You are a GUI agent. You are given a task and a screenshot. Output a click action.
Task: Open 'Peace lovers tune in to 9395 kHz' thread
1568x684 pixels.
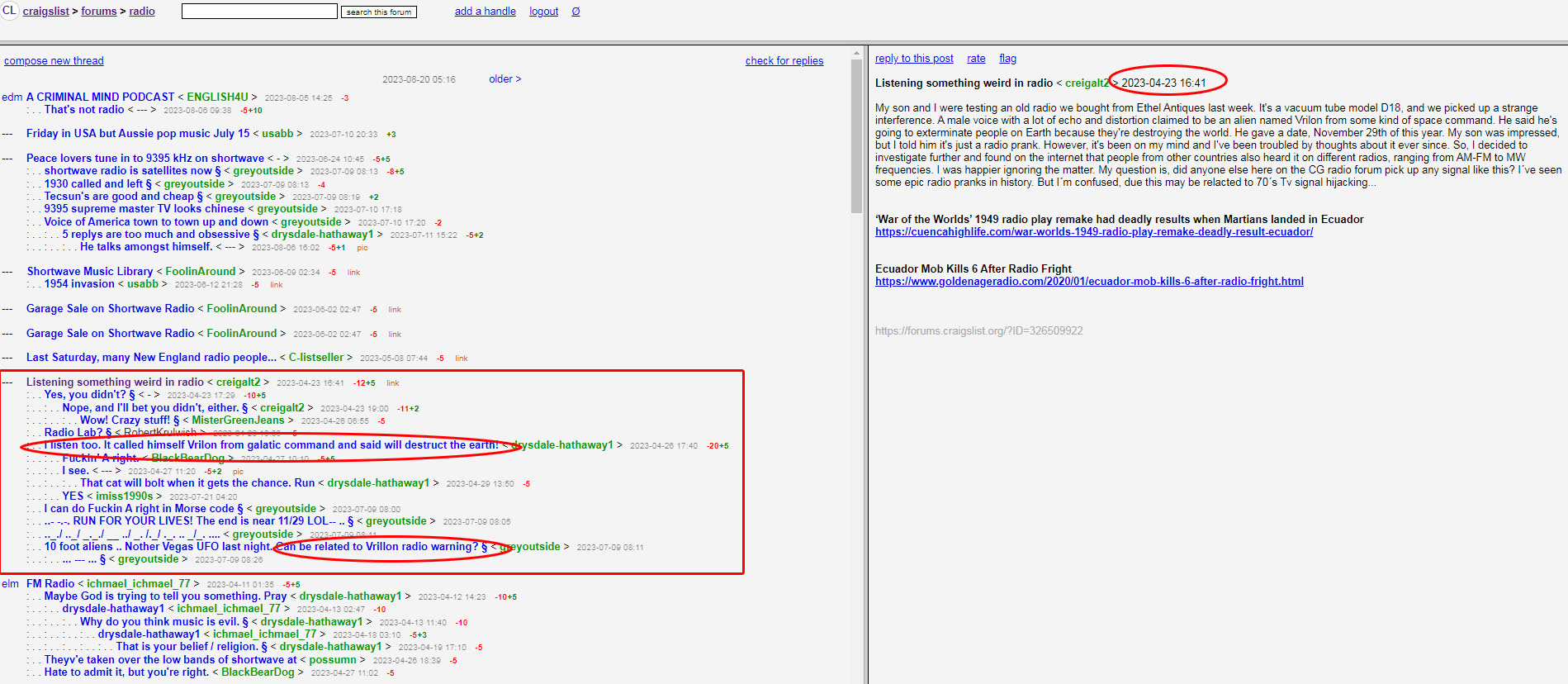click(145, 159)
